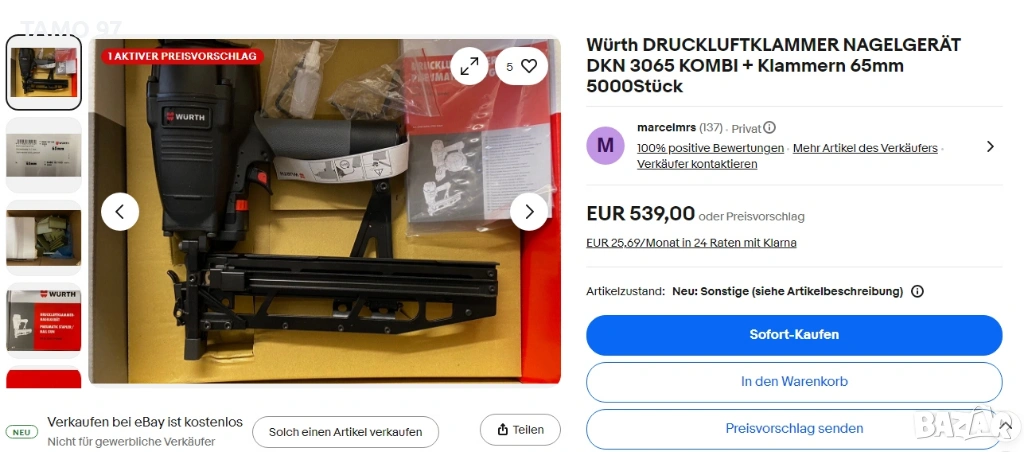Select the first product thumbnail
Image resolution: width=1024 pixels, height=452 pixels.
[x=44, y=72]
